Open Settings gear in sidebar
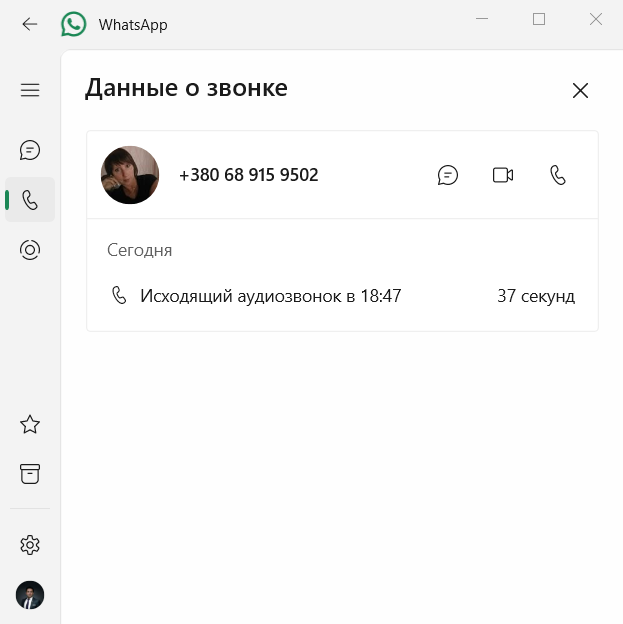 coord(30,545)
